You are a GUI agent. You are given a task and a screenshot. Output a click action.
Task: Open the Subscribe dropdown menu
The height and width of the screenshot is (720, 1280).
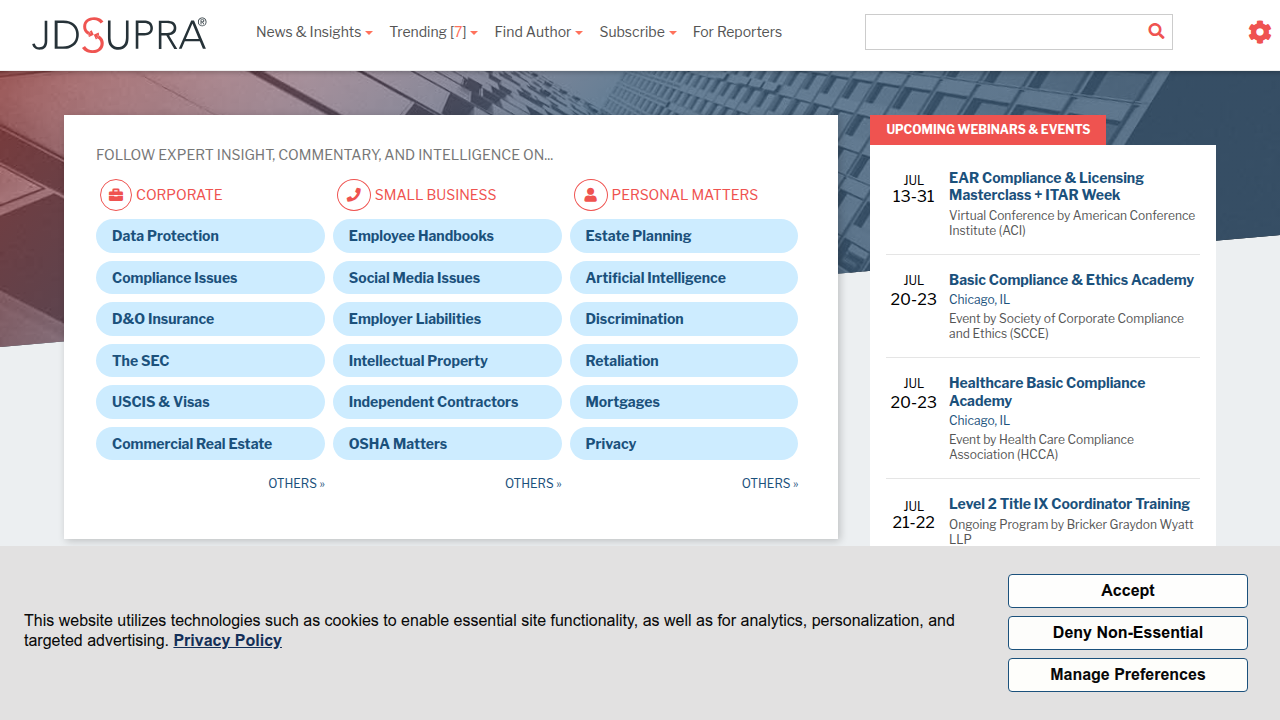(x=638, y=32)
